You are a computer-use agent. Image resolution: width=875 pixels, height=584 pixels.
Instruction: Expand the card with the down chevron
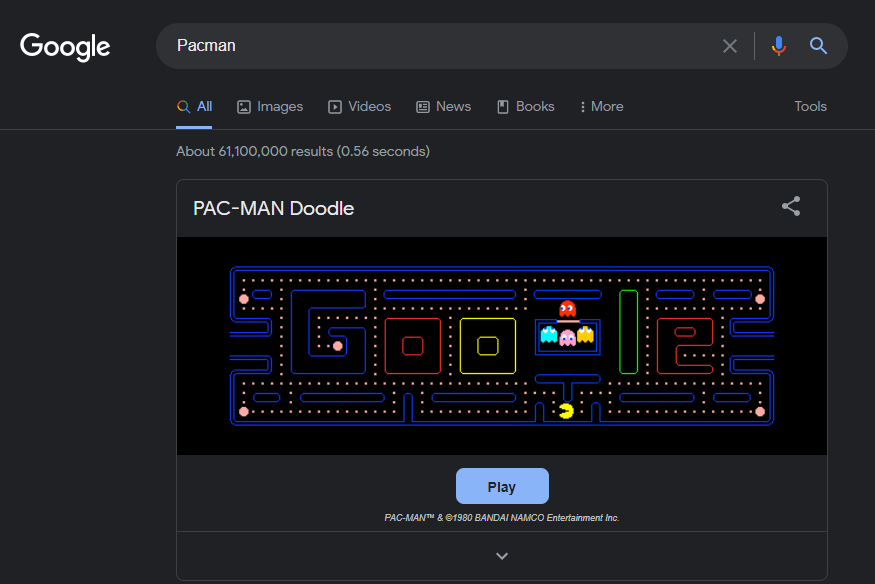pos(502,556)
